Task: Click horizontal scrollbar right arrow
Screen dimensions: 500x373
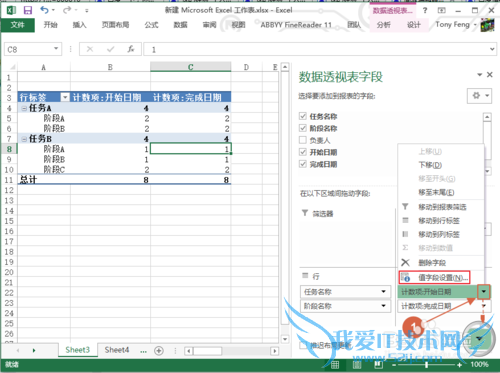Action: pyautogui.click(x=275, y=351)
